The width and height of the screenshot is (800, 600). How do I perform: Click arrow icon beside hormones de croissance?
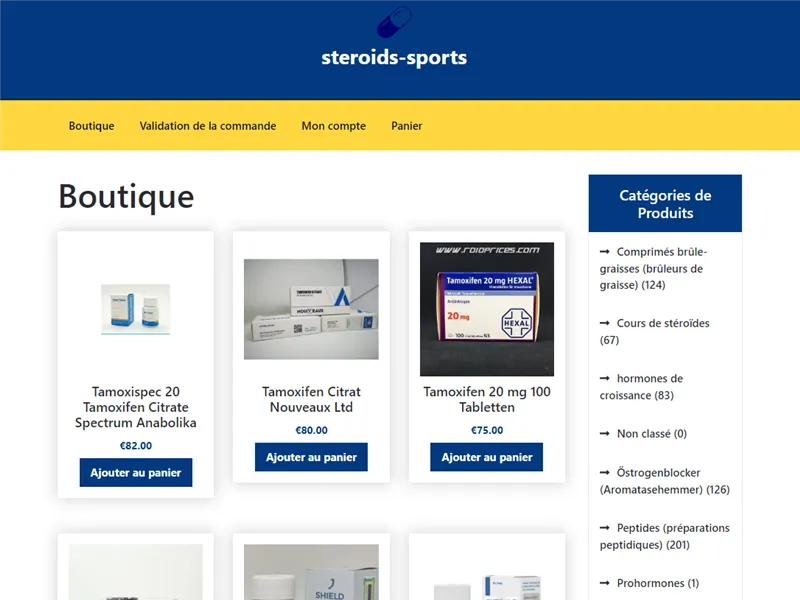pos(604,378)
